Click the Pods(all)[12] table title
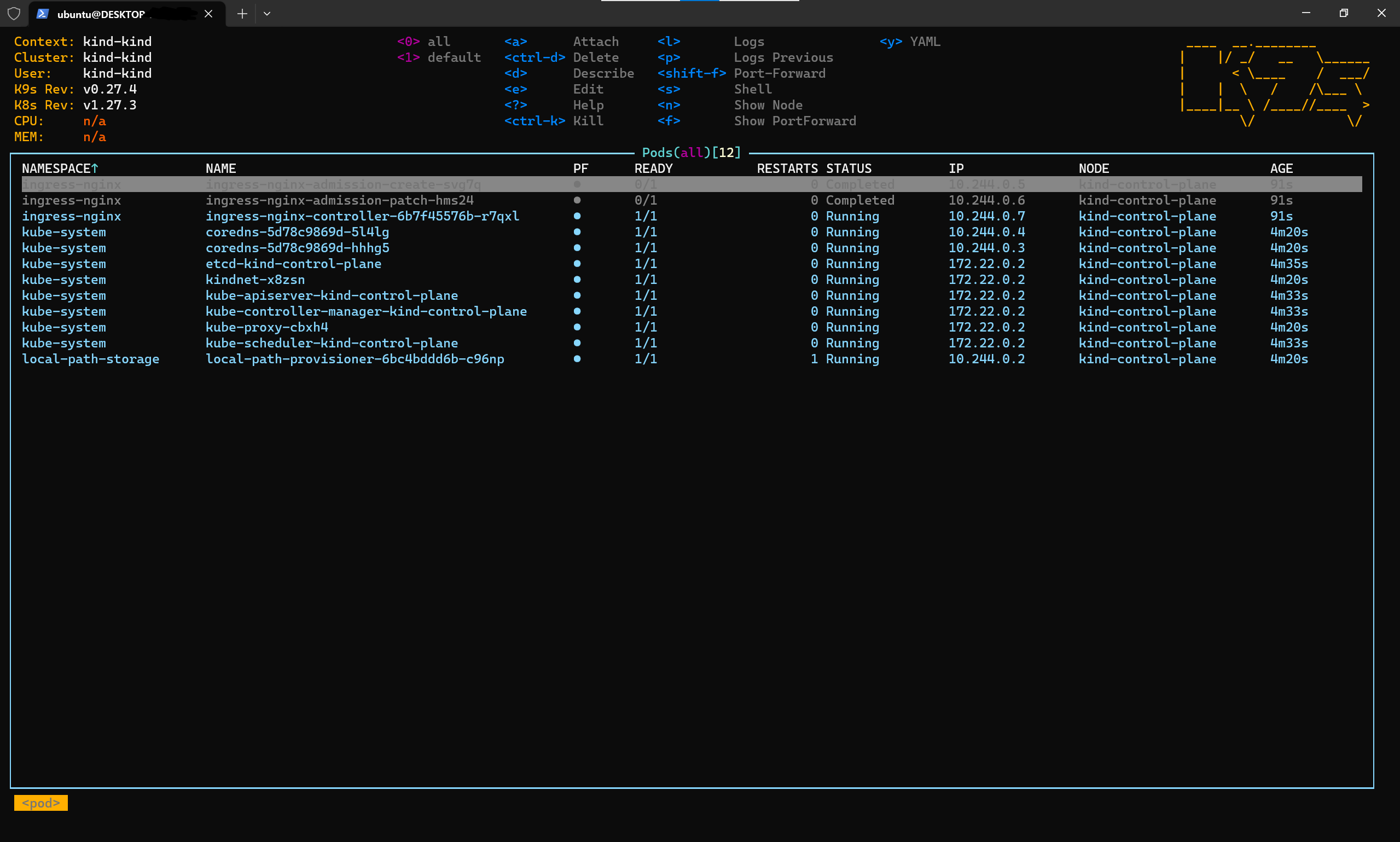 coord(691,153)
